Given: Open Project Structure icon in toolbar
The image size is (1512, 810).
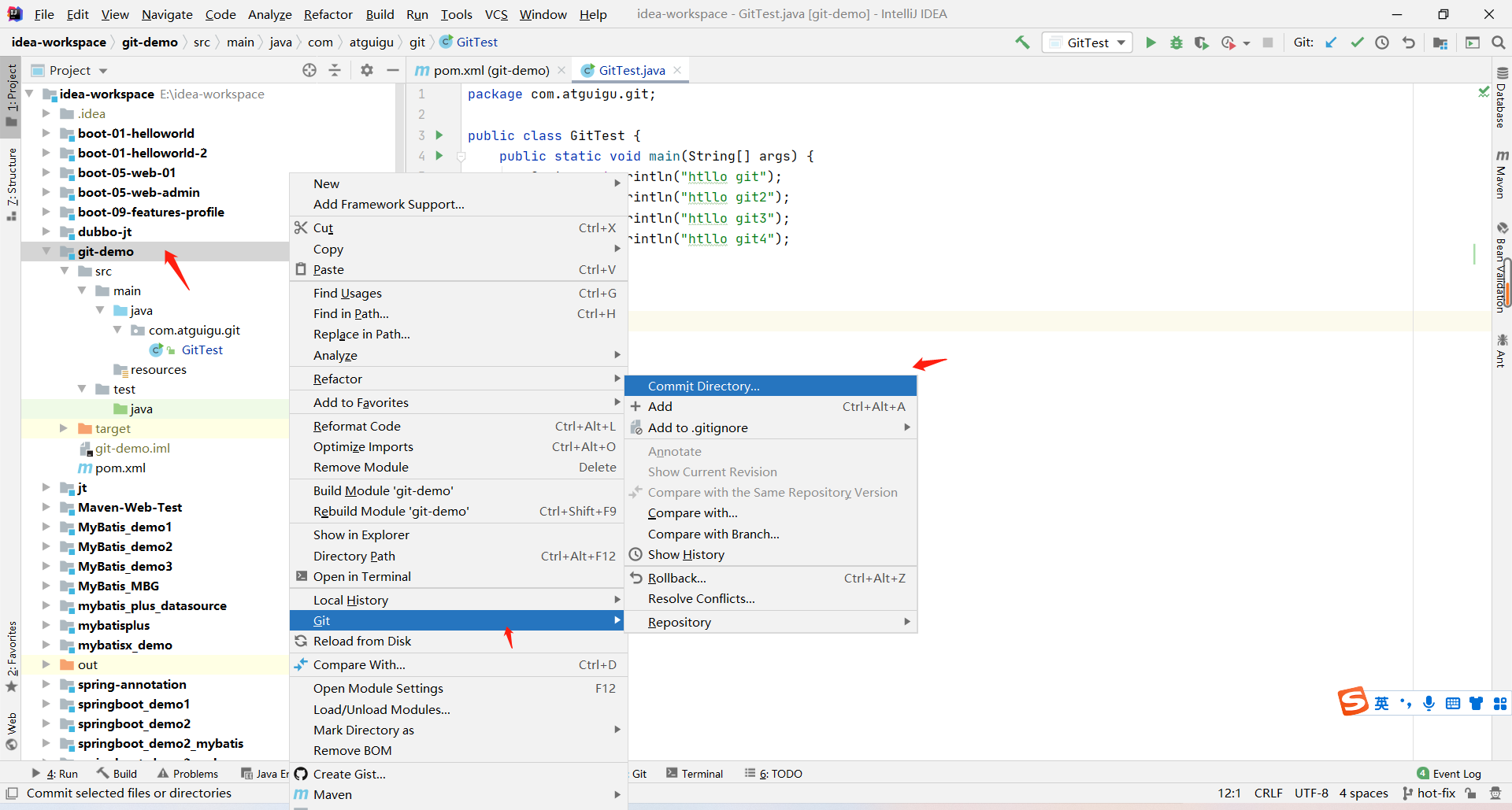Looking at the screenshot, I should click(1440, 43).
